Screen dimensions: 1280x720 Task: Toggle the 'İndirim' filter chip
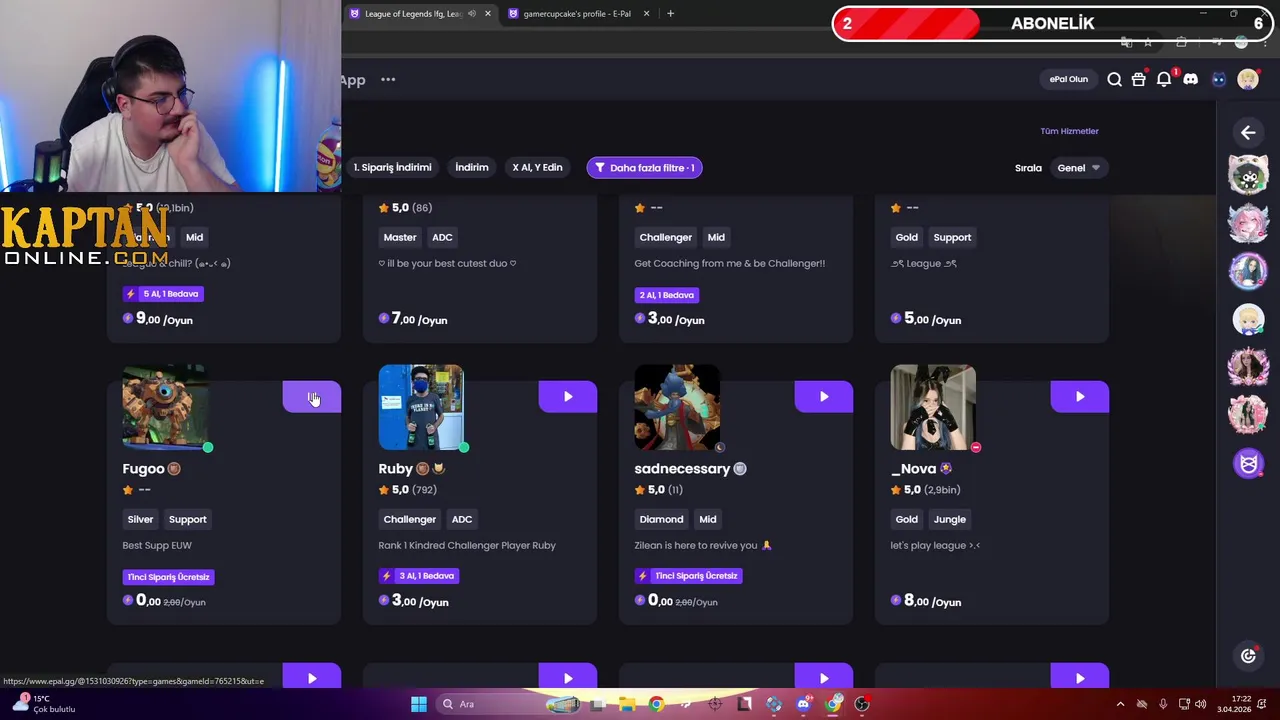click(472, 168)
